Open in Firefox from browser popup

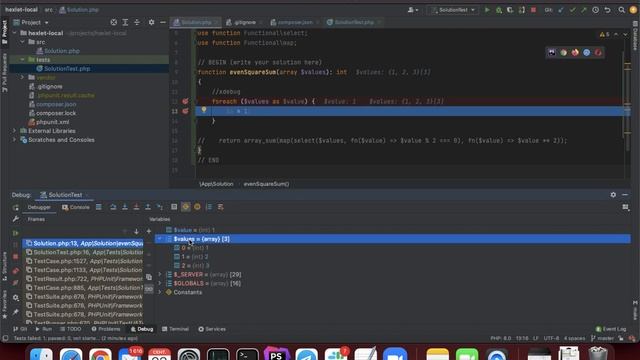(575, 53)
